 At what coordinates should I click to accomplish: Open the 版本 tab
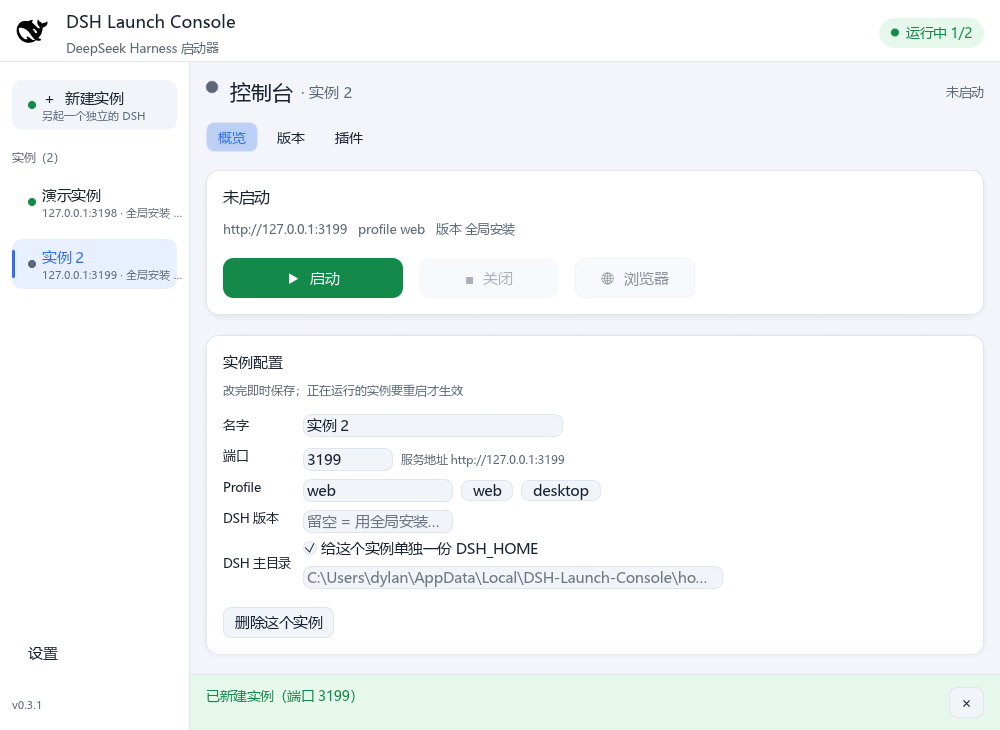291,138
